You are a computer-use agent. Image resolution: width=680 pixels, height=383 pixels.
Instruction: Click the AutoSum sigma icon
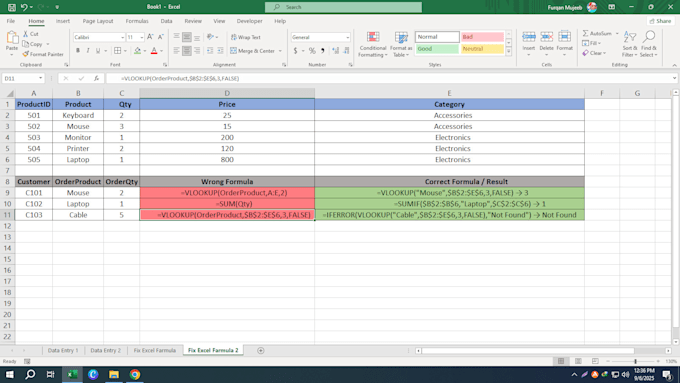coord(585,33)
